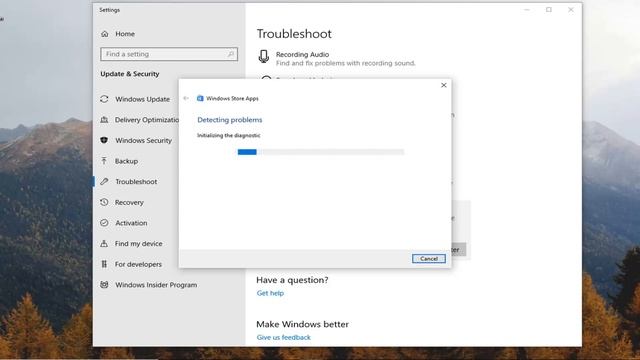The width and height of the screenshot is (640, 360).
Task: Click the Make Windows better heading
Action: click(x=302, y=324)
